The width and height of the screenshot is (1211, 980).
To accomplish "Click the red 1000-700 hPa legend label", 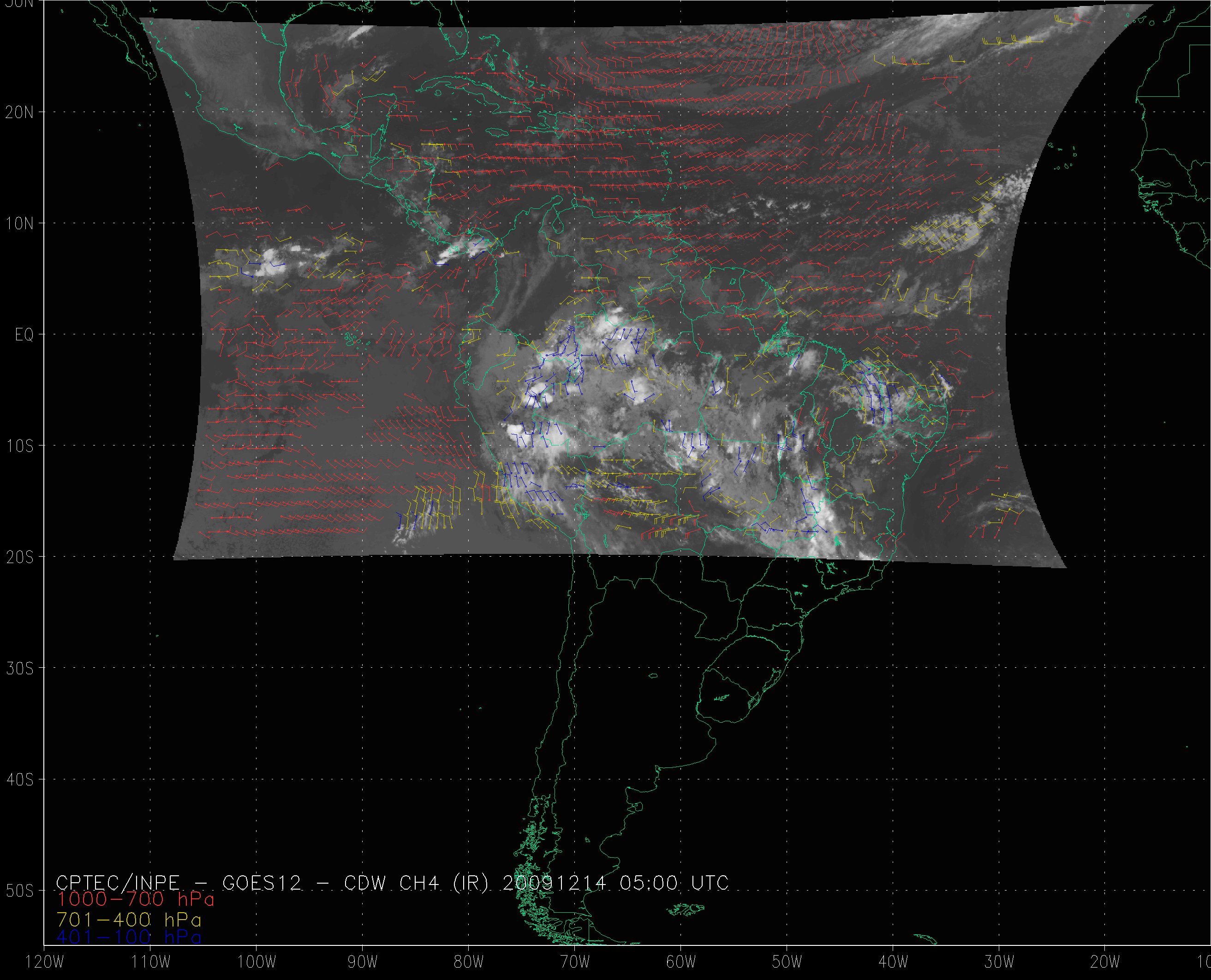I will (x=135, y=899).
